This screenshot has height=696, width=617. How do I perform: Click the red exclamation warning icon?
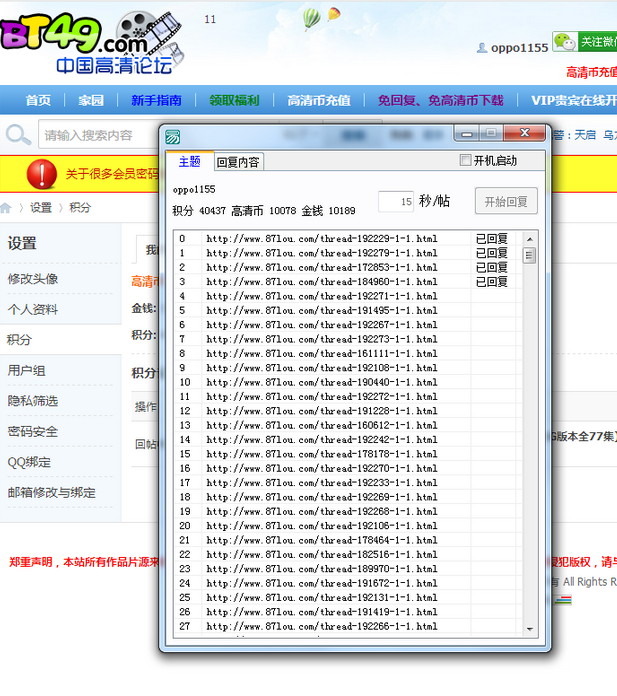tap(42, 173)
